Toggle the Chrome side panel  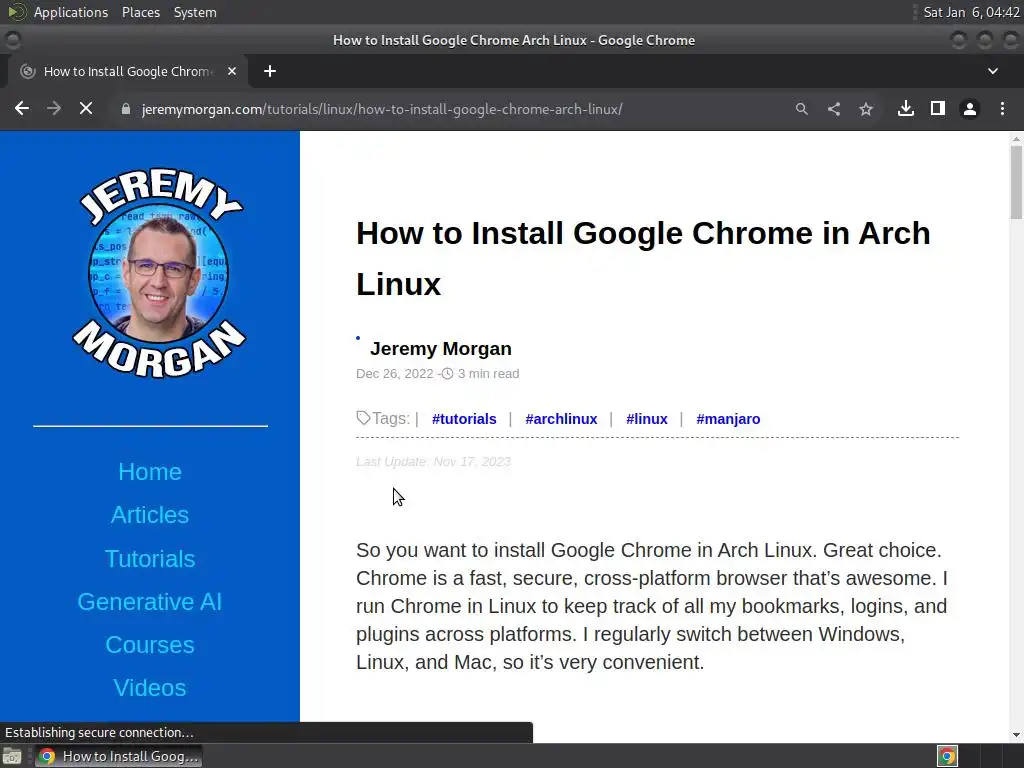tap(937, 108)
